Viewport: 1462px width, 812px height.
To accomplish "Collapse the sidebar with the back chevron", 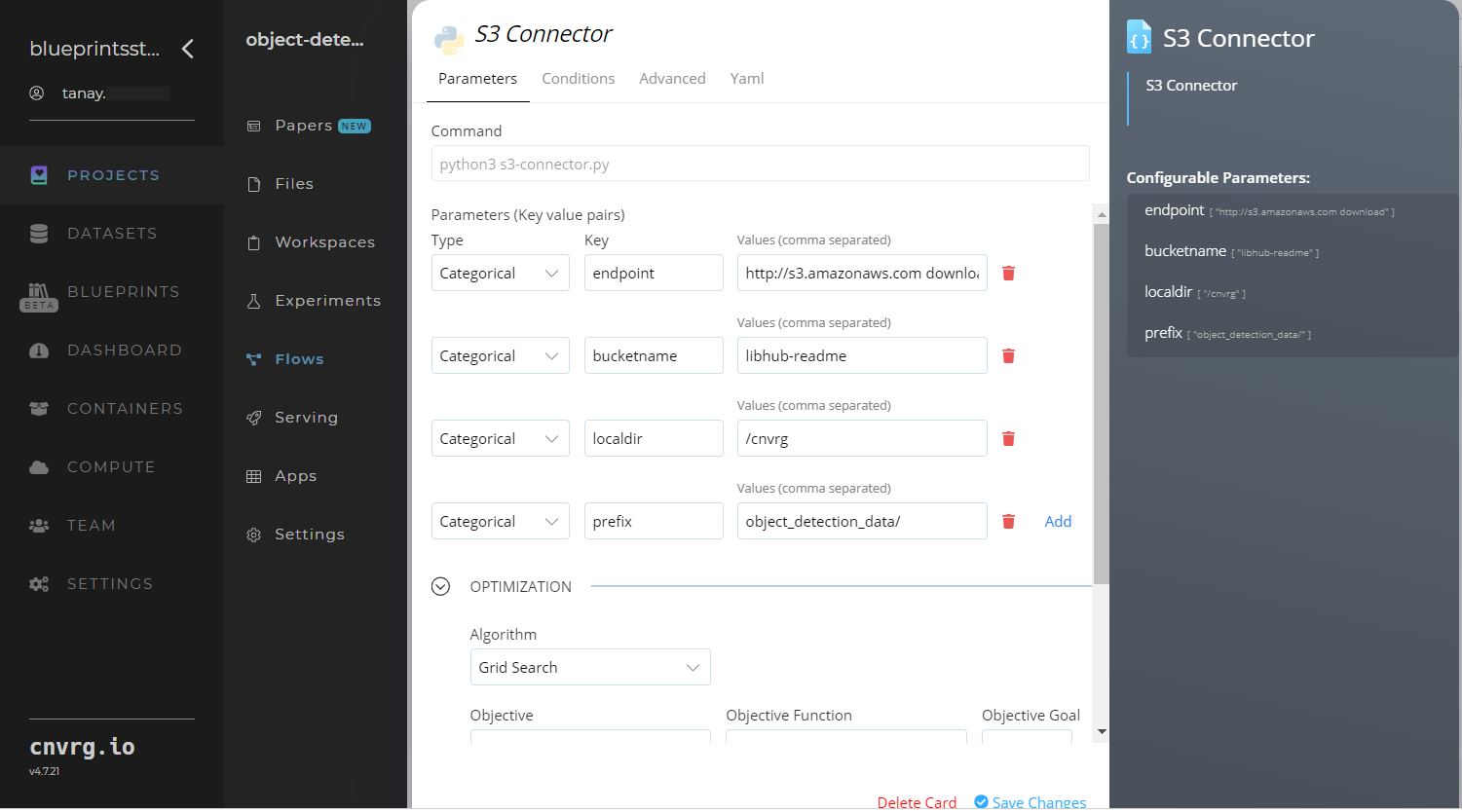I will (188, 49).
